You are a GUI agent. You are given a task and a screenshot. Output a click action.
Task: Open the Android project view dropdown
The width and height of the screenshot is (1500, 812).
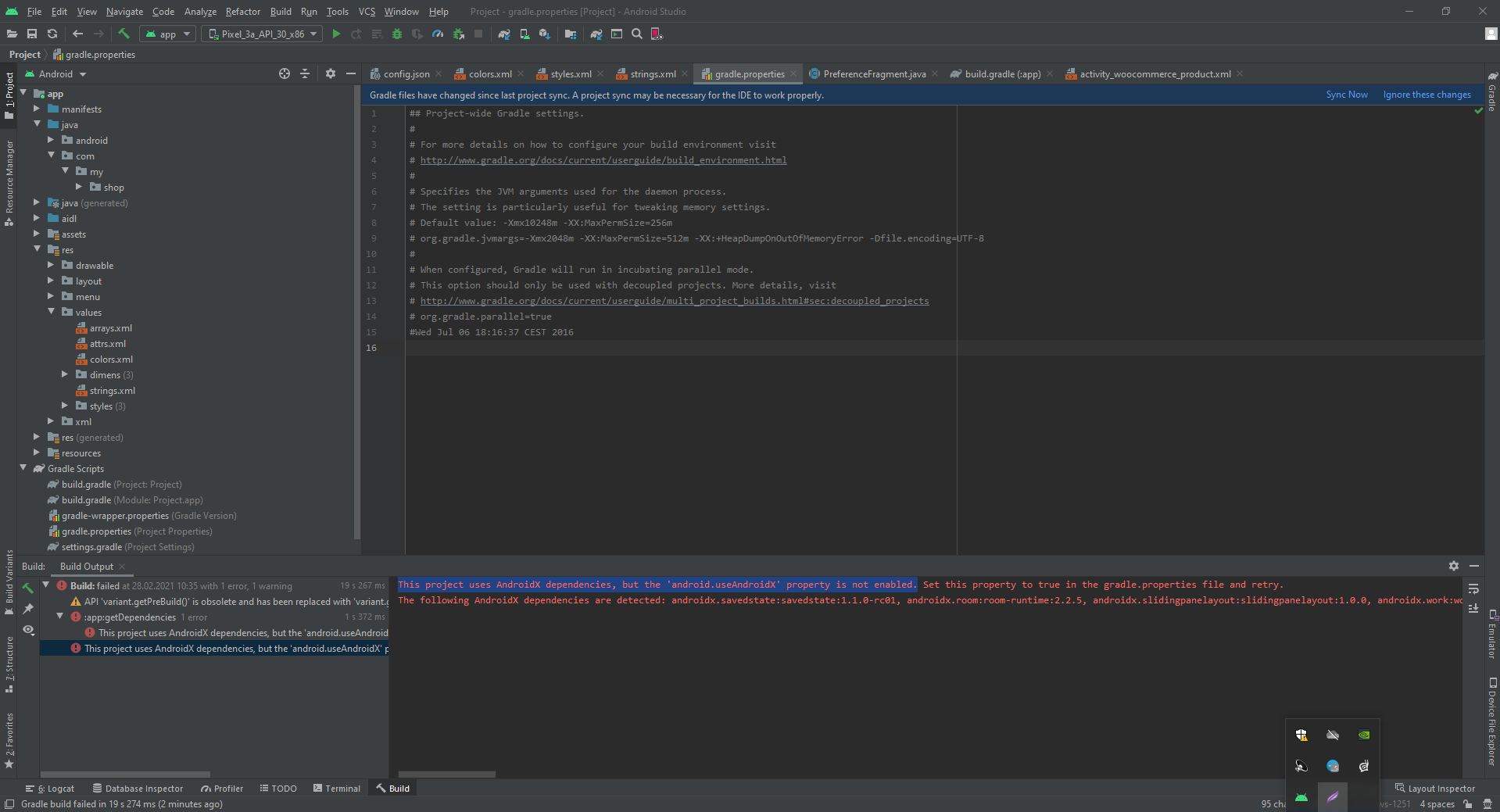pyautogui.click(x=55, y=73)
